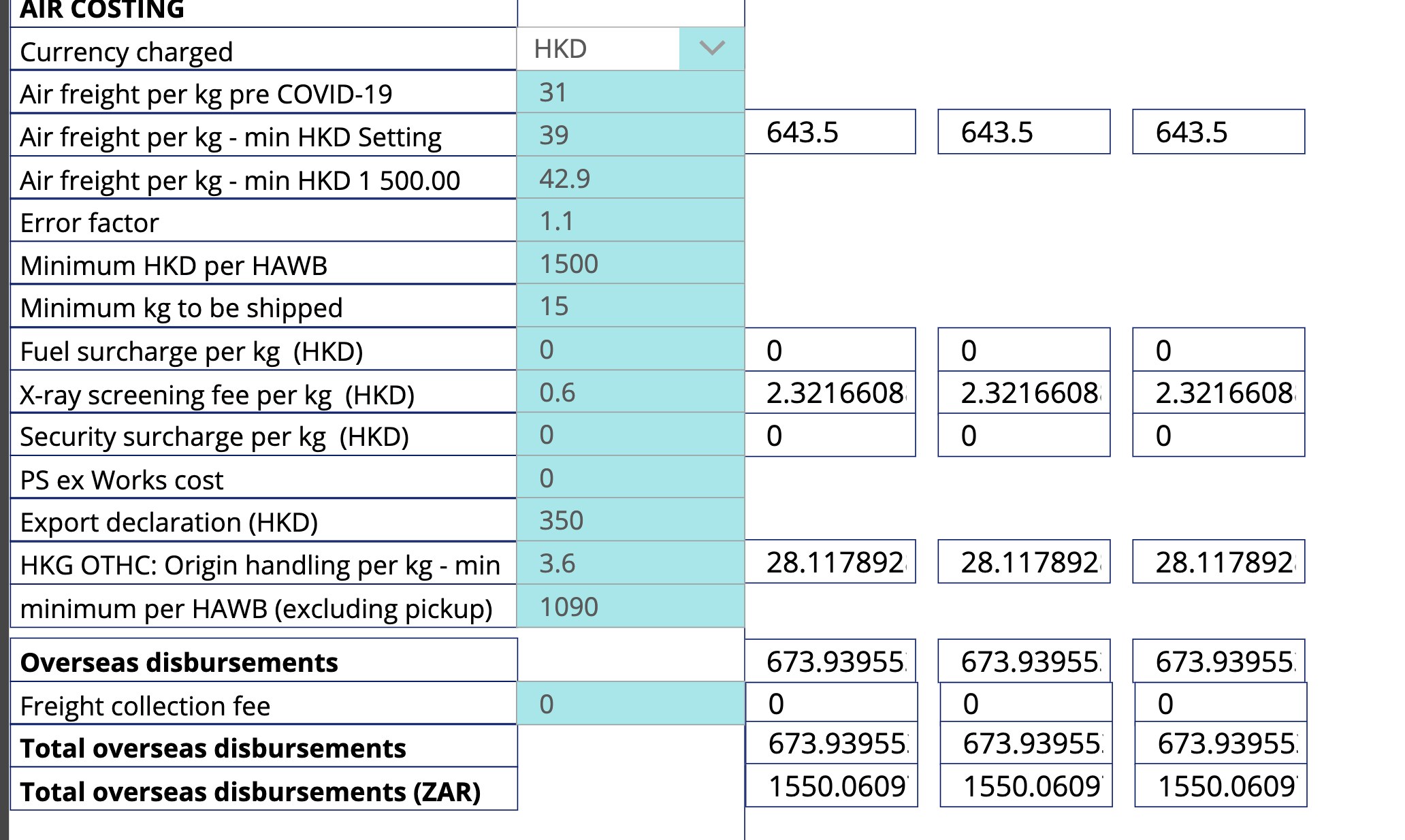Select the 'Export declaration (HKD)' label
This screenshot has height=840, width=1405.
(169, 523)
